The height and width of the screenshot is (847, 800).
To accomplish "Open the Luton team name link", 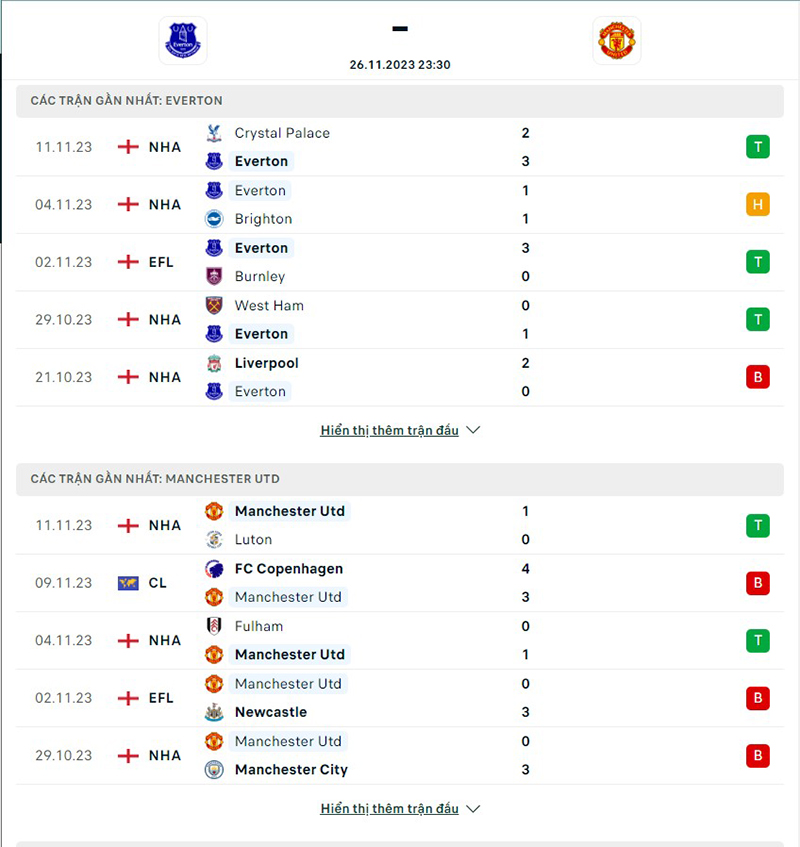I will (253, 540).
